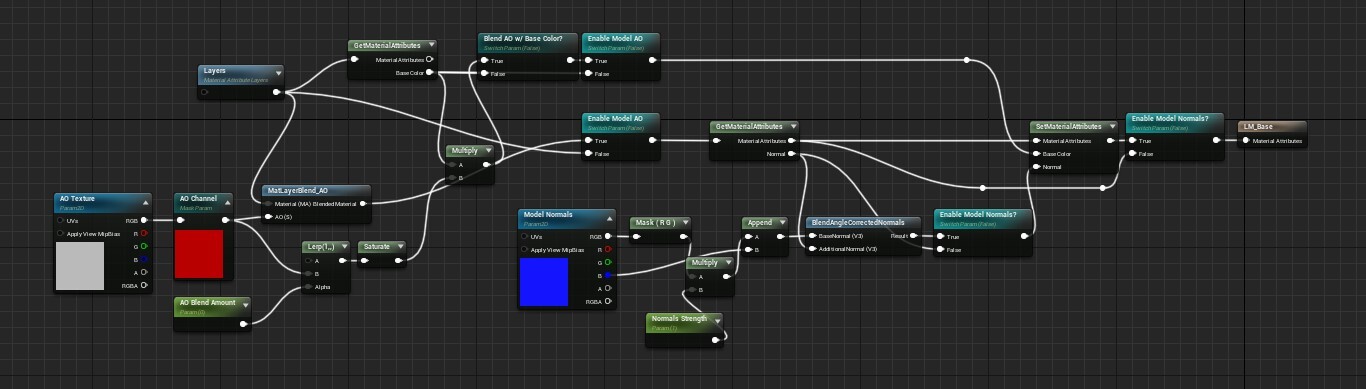Collapse the Model Normals node arrow
The height and width of the screenshot is (389, 1366).
tap(608, 216)
